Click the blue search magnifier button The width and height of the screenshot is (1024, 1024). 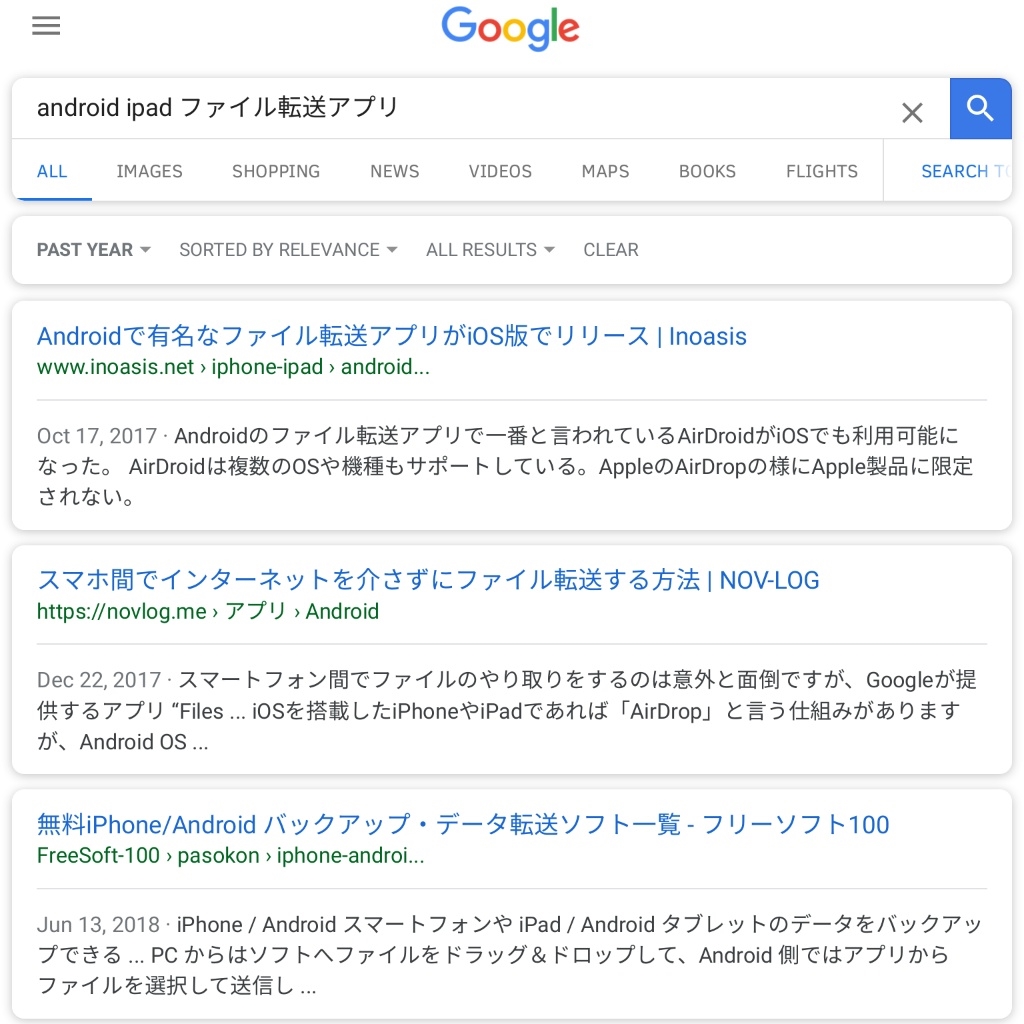(980, 108)
